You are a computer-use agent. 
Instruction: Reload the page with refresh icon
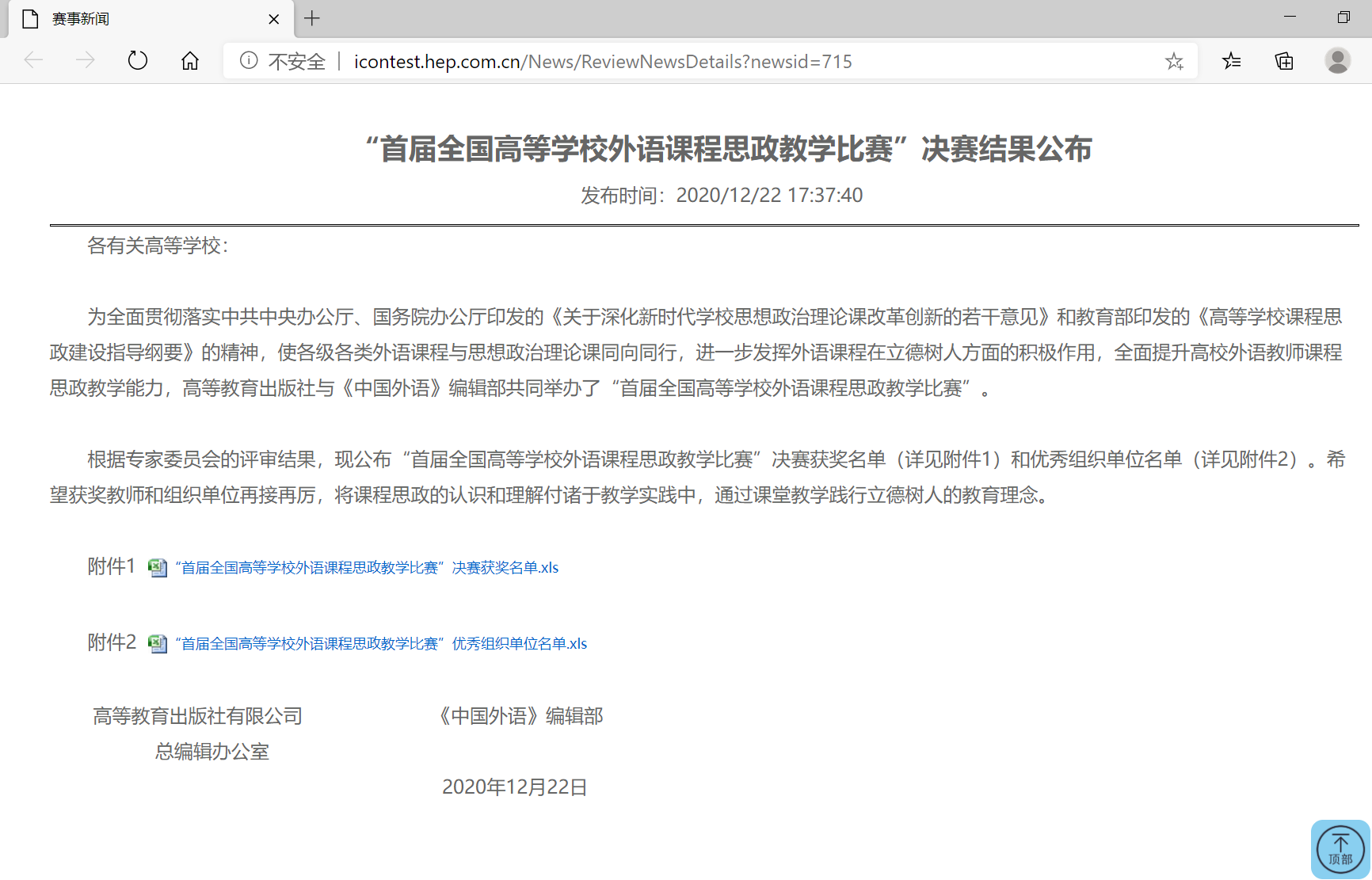(138, 60)
